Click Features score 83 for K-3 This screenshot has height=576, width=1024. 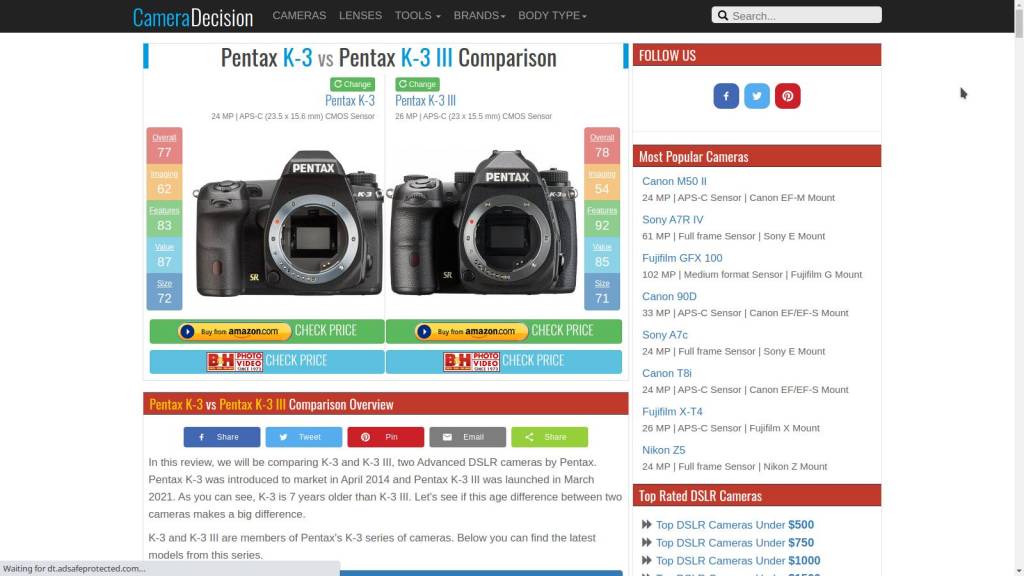pos(164,219)
